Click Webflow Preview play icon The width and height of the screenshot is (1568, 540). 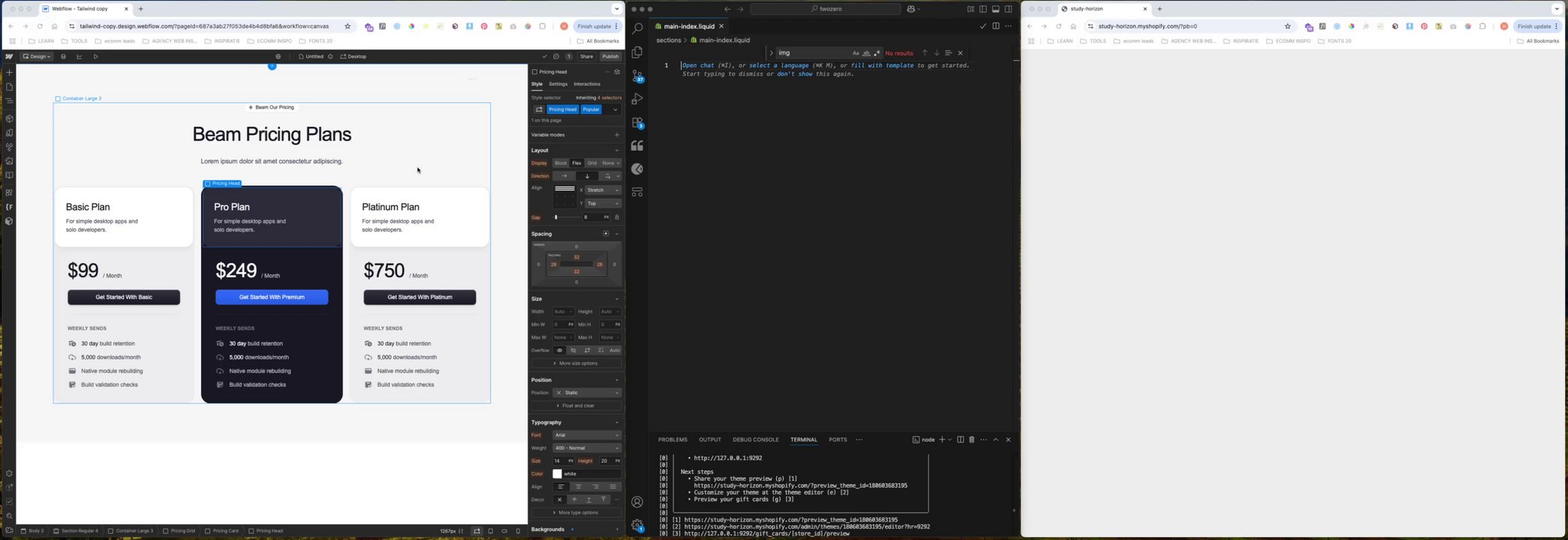(x=96, y=56)
